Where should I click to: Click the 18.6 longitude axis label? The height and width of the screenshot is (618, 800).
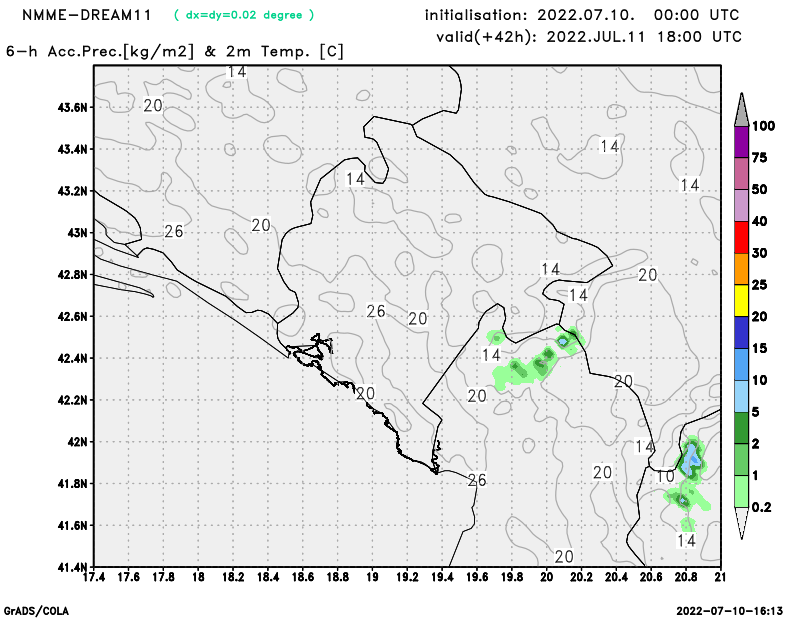click(303, 577)
